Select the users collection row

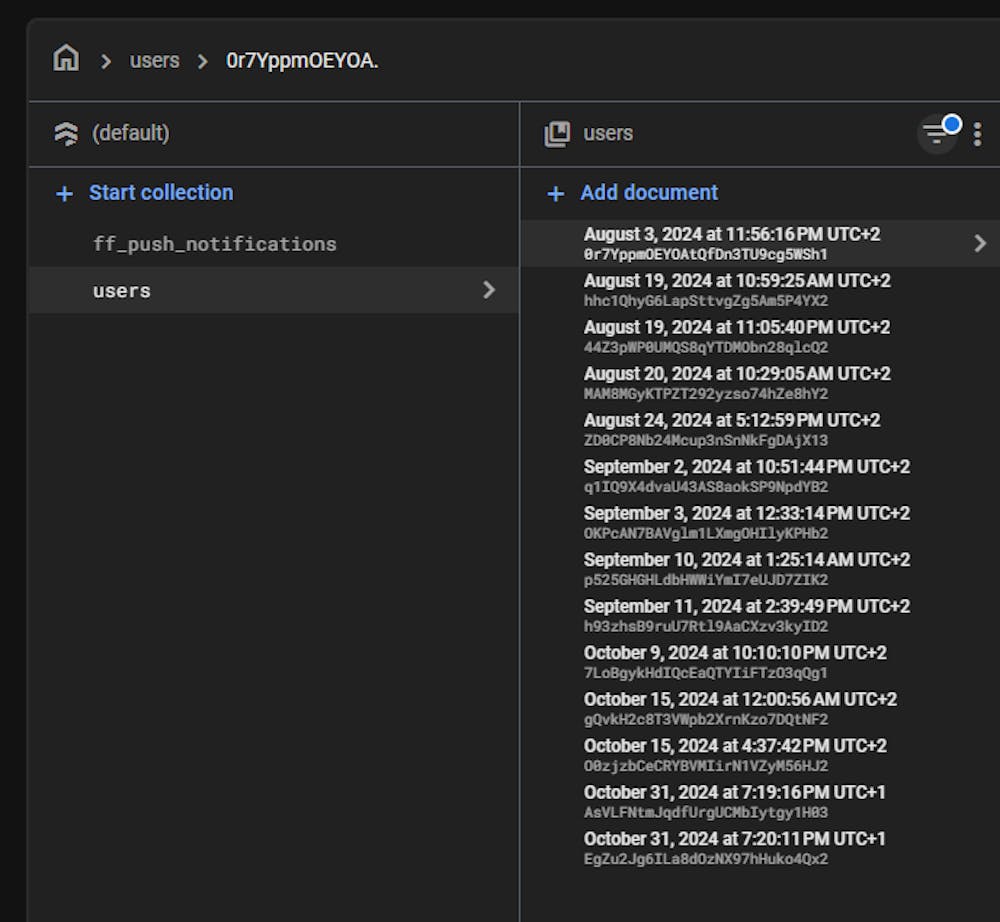[274, 290]
